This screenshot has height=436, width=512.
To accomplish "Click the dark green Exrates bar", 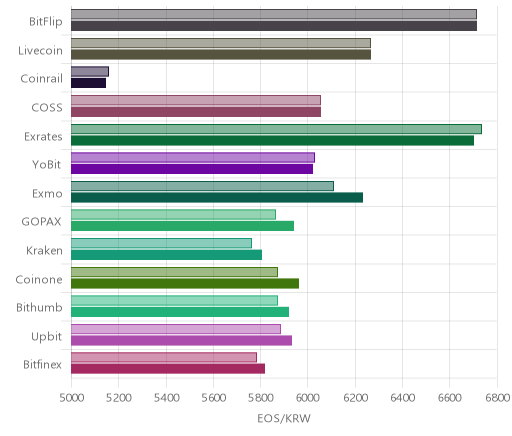I will (x=272, y=141).
